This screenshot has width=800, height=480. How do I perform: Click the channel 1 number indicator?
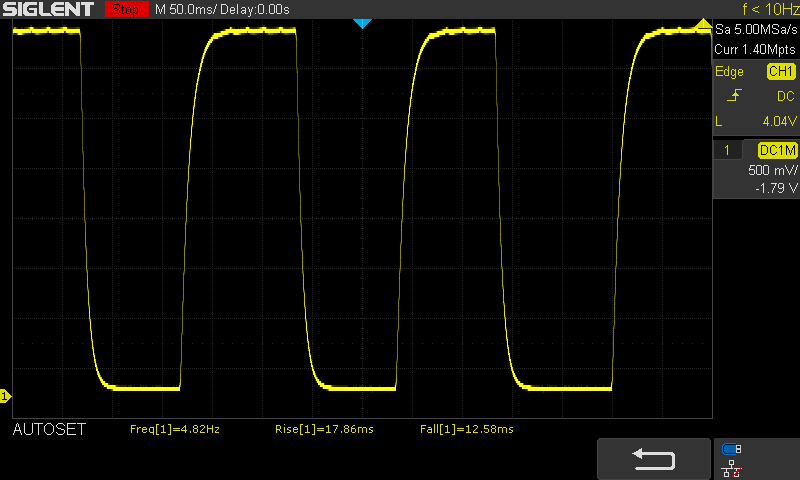tap(727, 150)
